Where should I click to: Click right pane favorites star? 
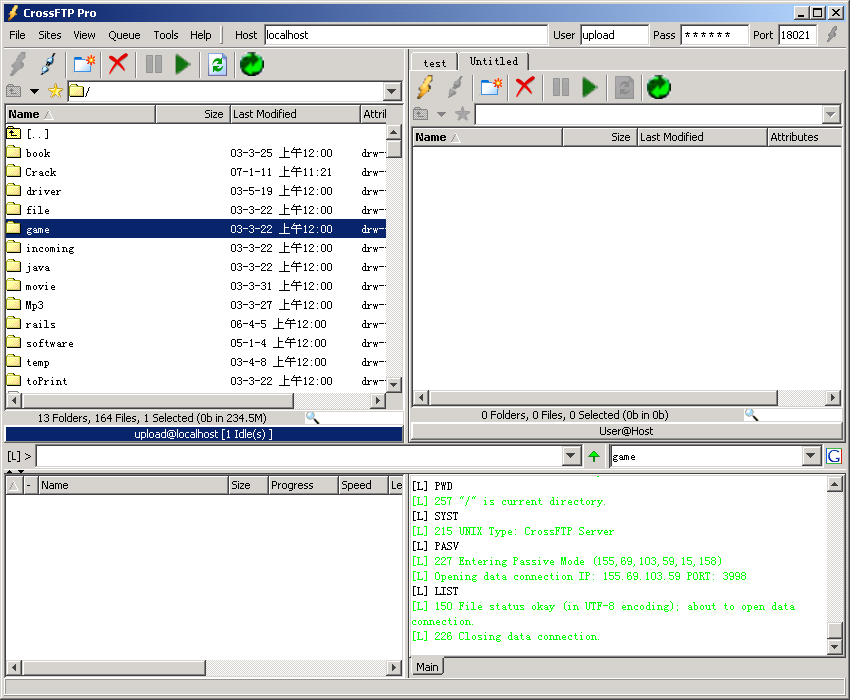pyautogui.click(x=462, y=114)
